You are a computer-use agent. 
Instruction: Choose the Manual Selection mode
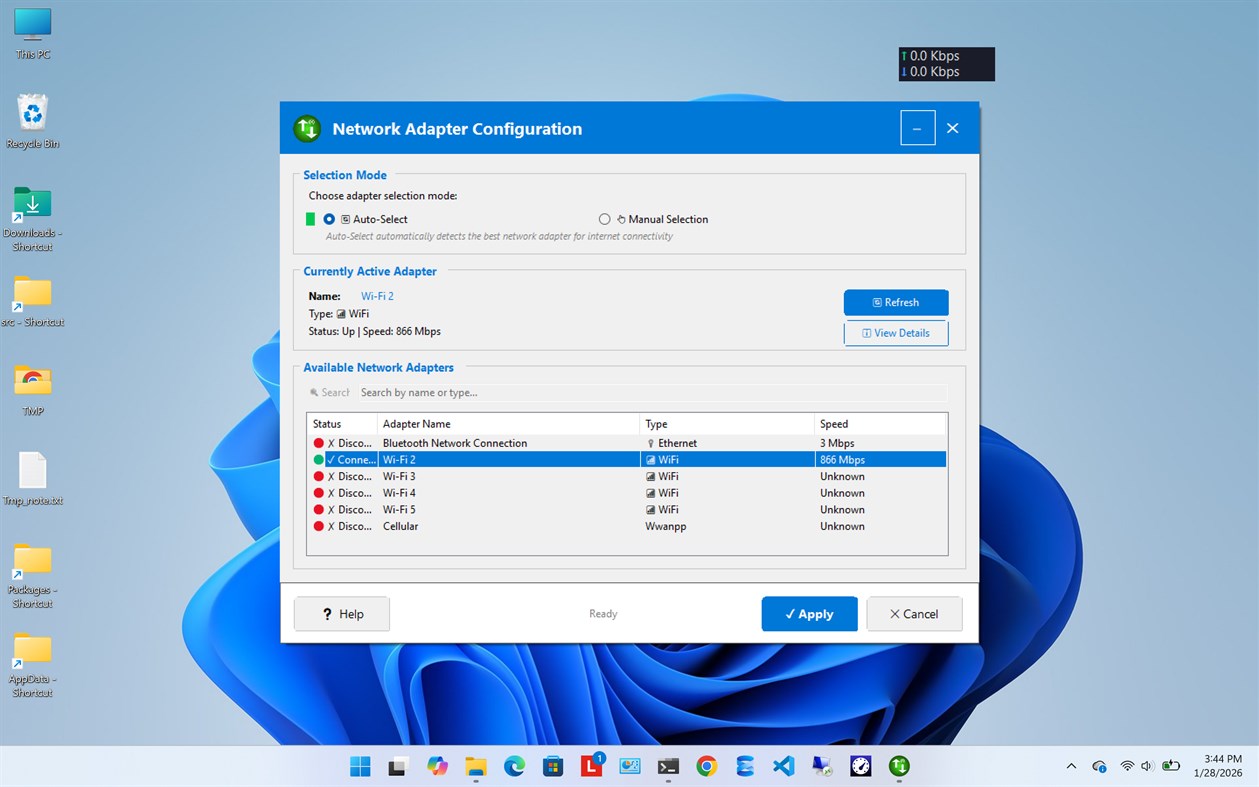(604, 219)
